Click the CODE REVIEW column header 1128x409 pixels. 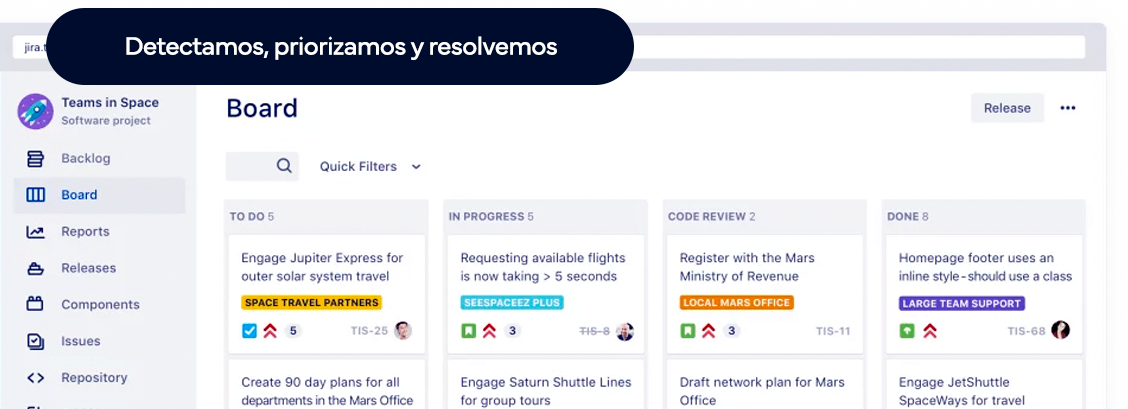(711, 216)
